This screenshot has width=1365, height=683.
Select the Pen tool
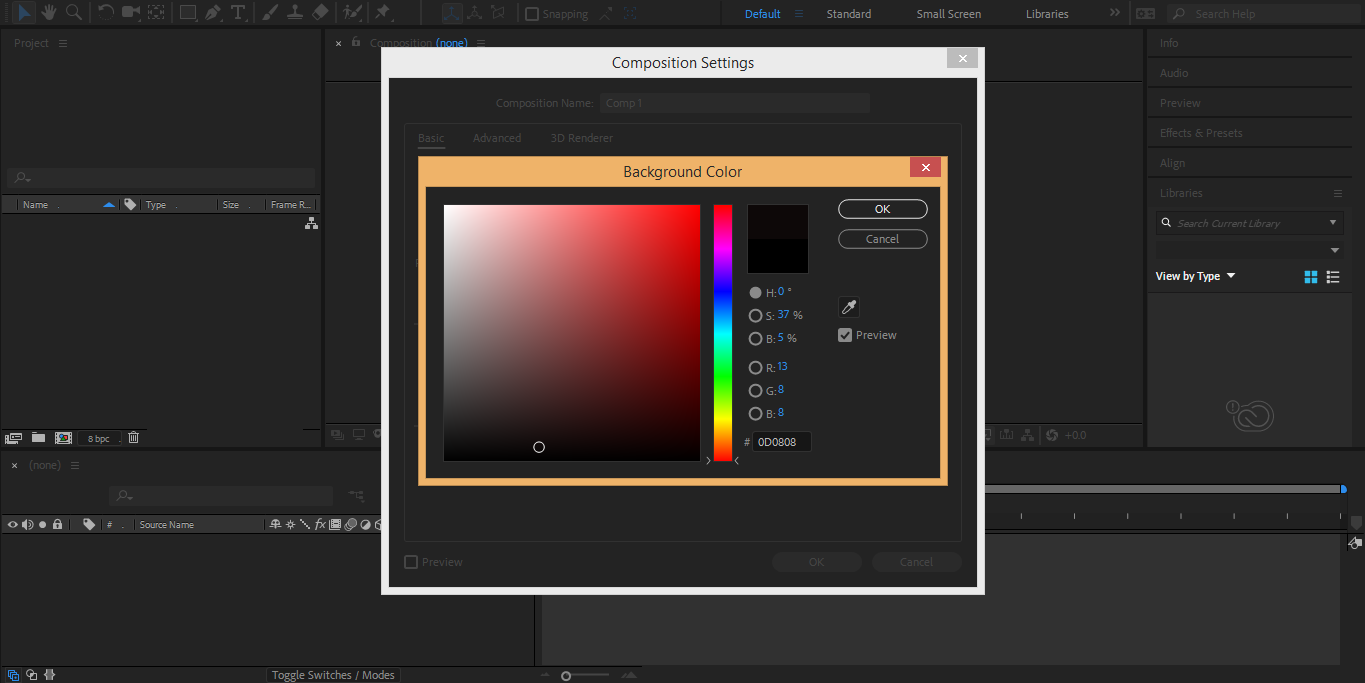213,12
